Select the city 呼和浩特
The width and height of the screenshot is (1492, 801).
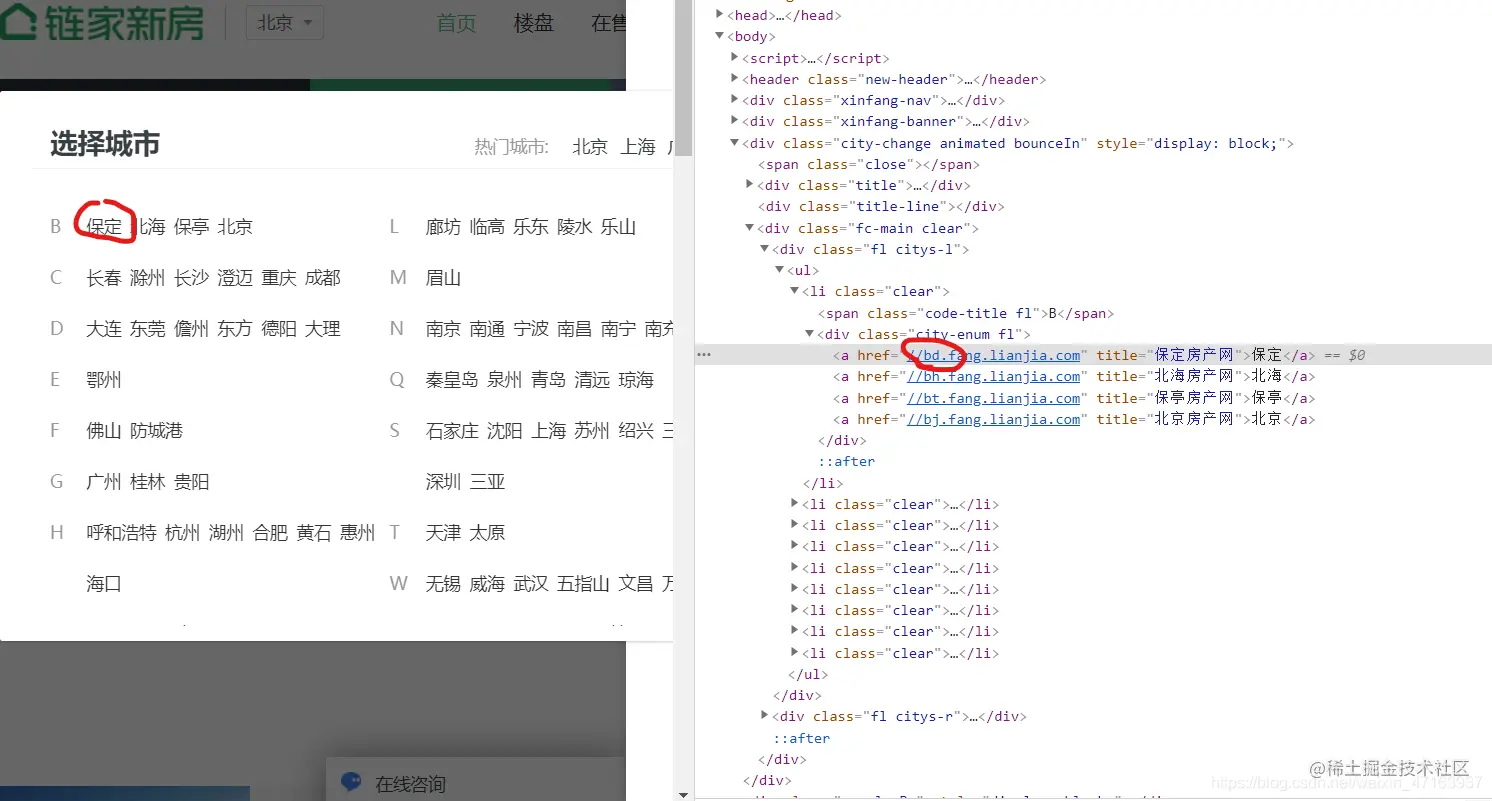point(122,533)
